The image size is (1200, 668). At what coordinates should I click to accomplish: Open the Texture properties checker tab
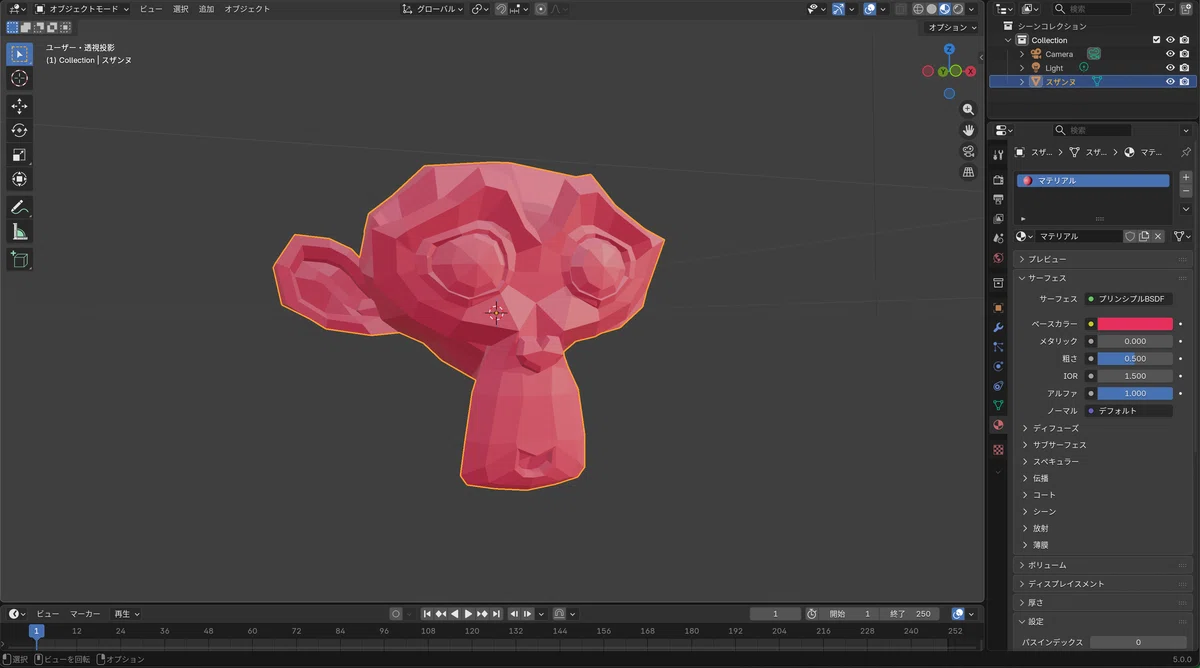tap(998, 450)
